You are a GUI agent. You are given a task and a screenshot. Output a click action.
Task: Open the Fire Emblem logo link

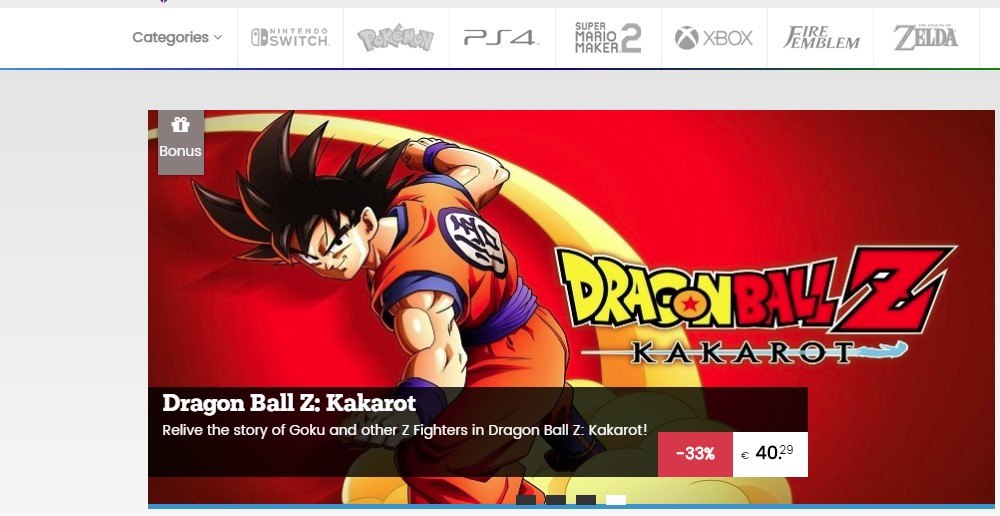pos(821,38)
